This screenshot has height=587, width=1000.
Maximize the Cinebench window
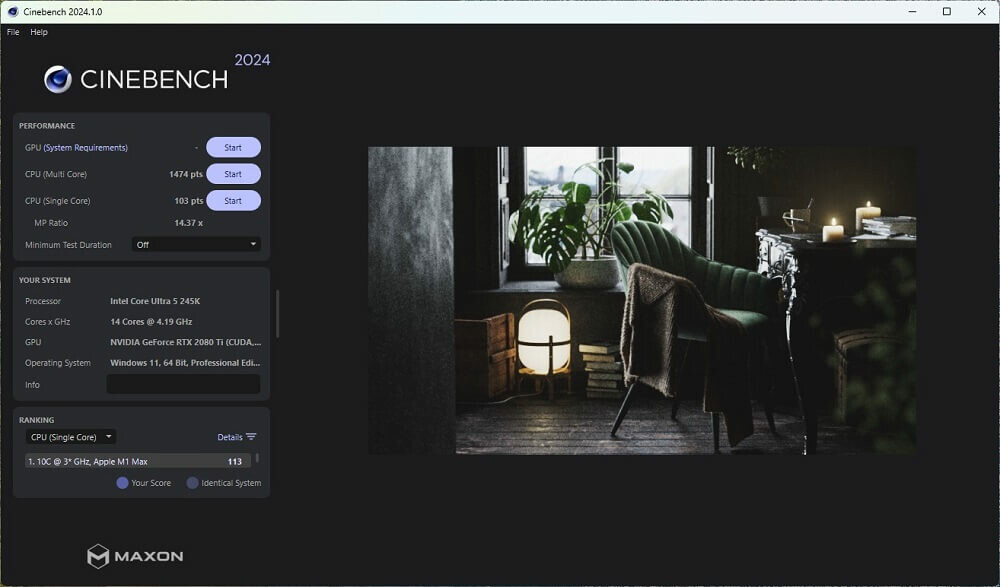(947, 11)
